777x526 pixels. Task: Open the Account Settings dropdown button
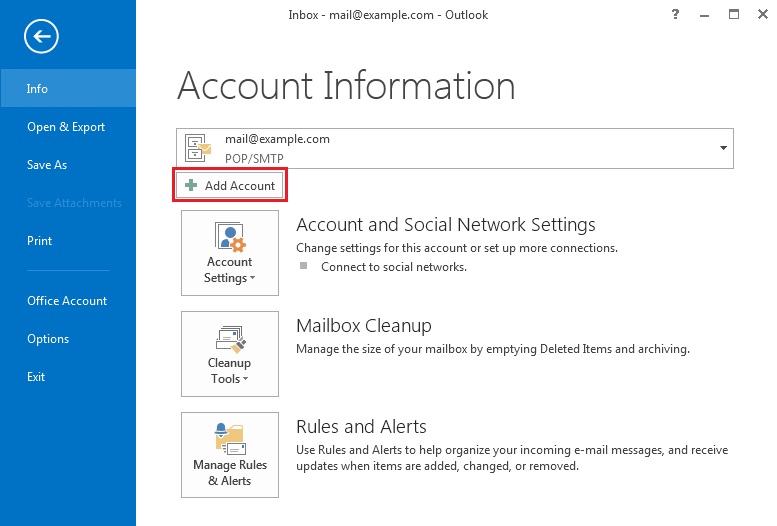[230, 253]
